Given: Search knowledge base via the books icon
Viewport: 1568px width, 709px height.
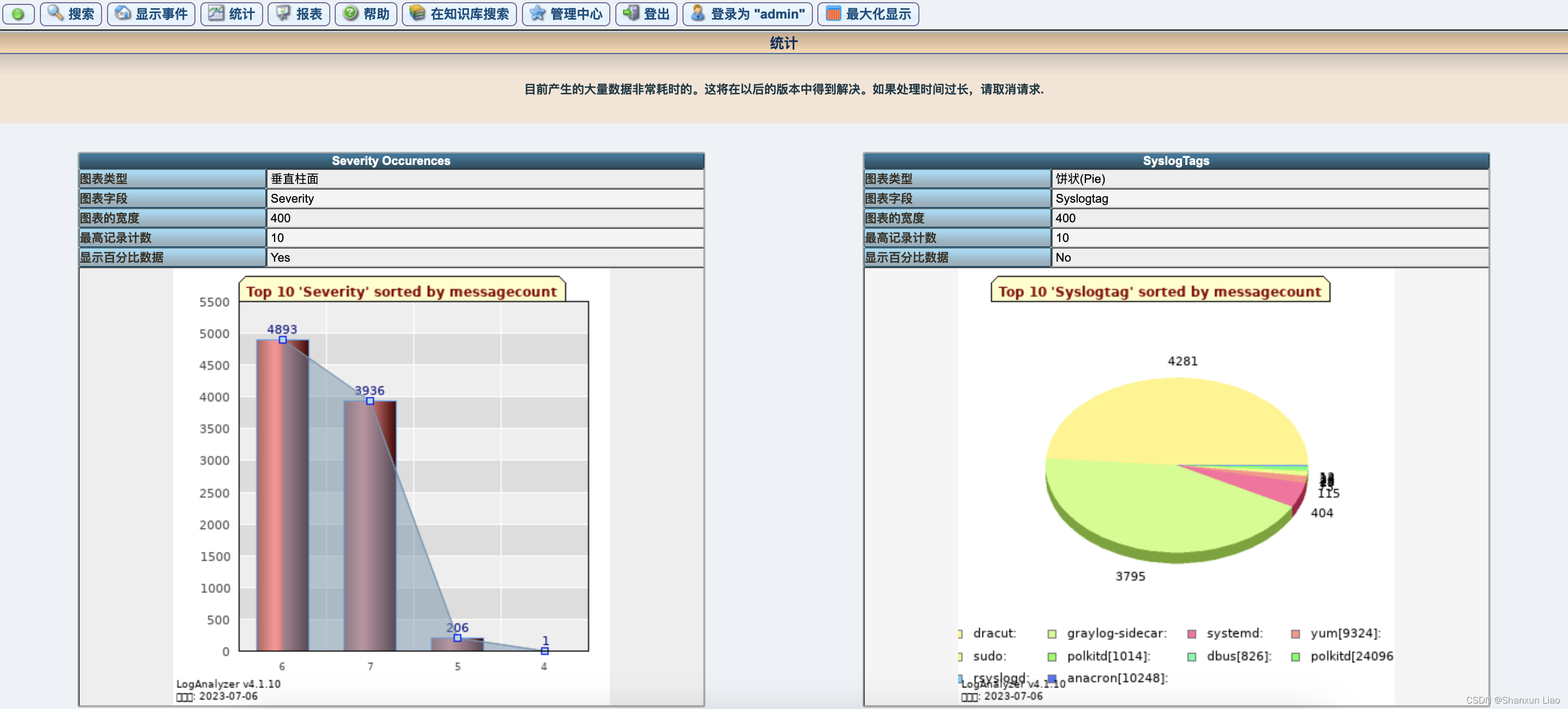Looking at the screenshot, I should pos(417,14).
